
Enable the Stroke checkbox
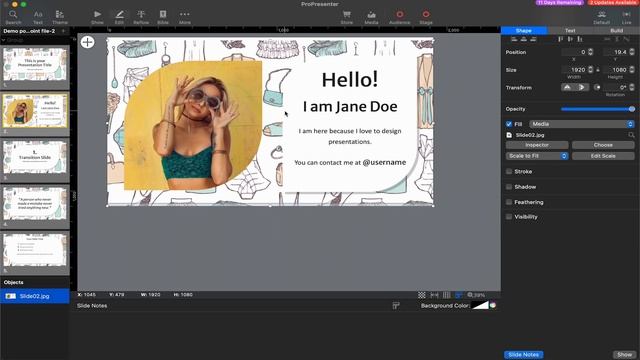pyautogui.click(x=509, y=171)
